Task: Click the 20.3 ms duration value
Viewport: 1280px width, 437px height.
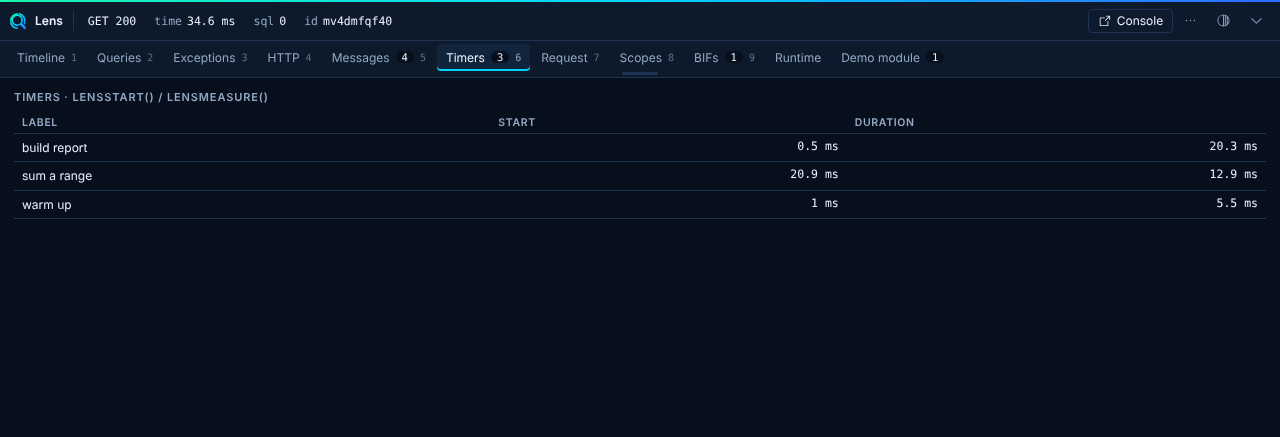Action: (1233, 147)
